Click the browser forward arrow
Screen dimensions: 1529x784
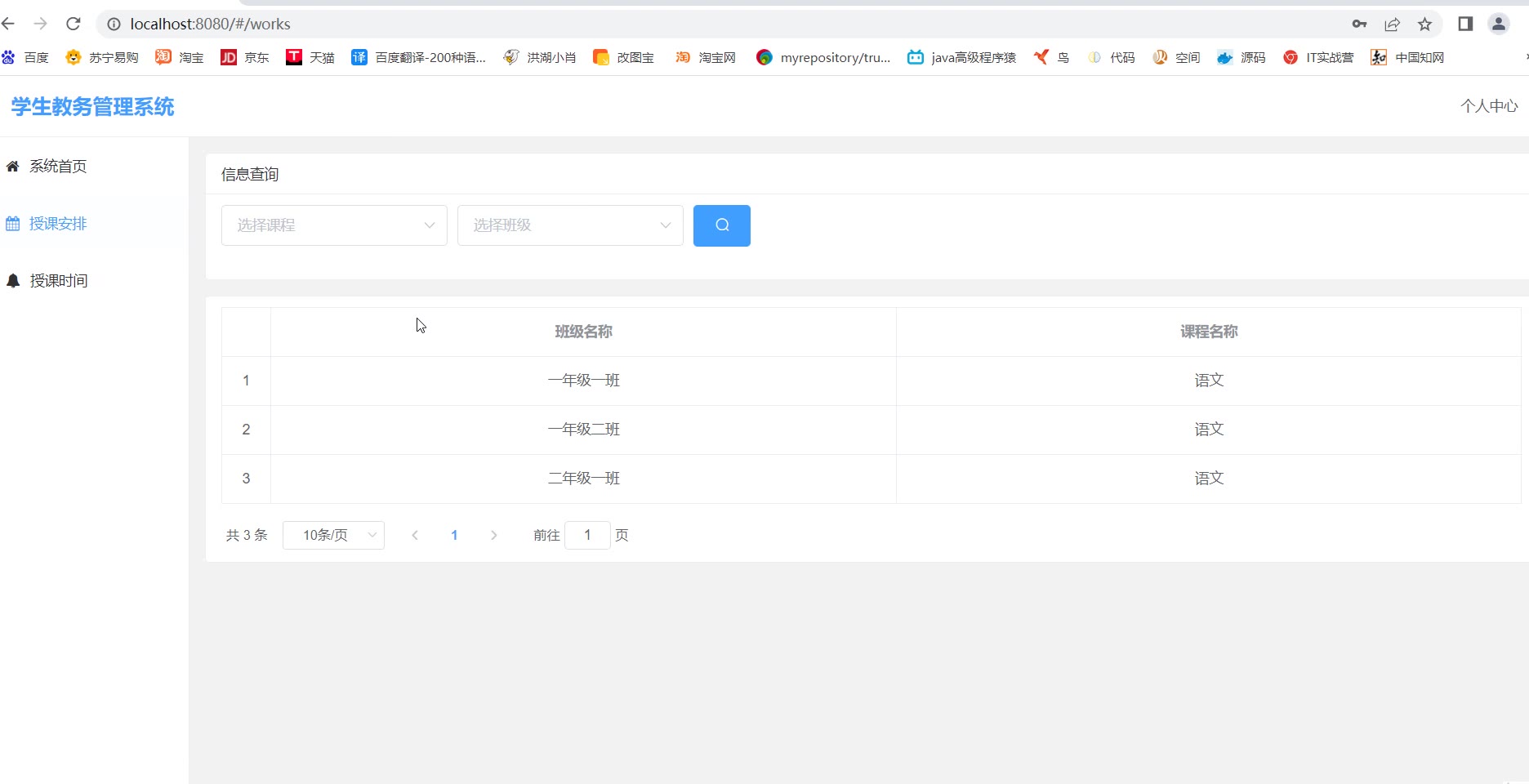pos(40,24)
